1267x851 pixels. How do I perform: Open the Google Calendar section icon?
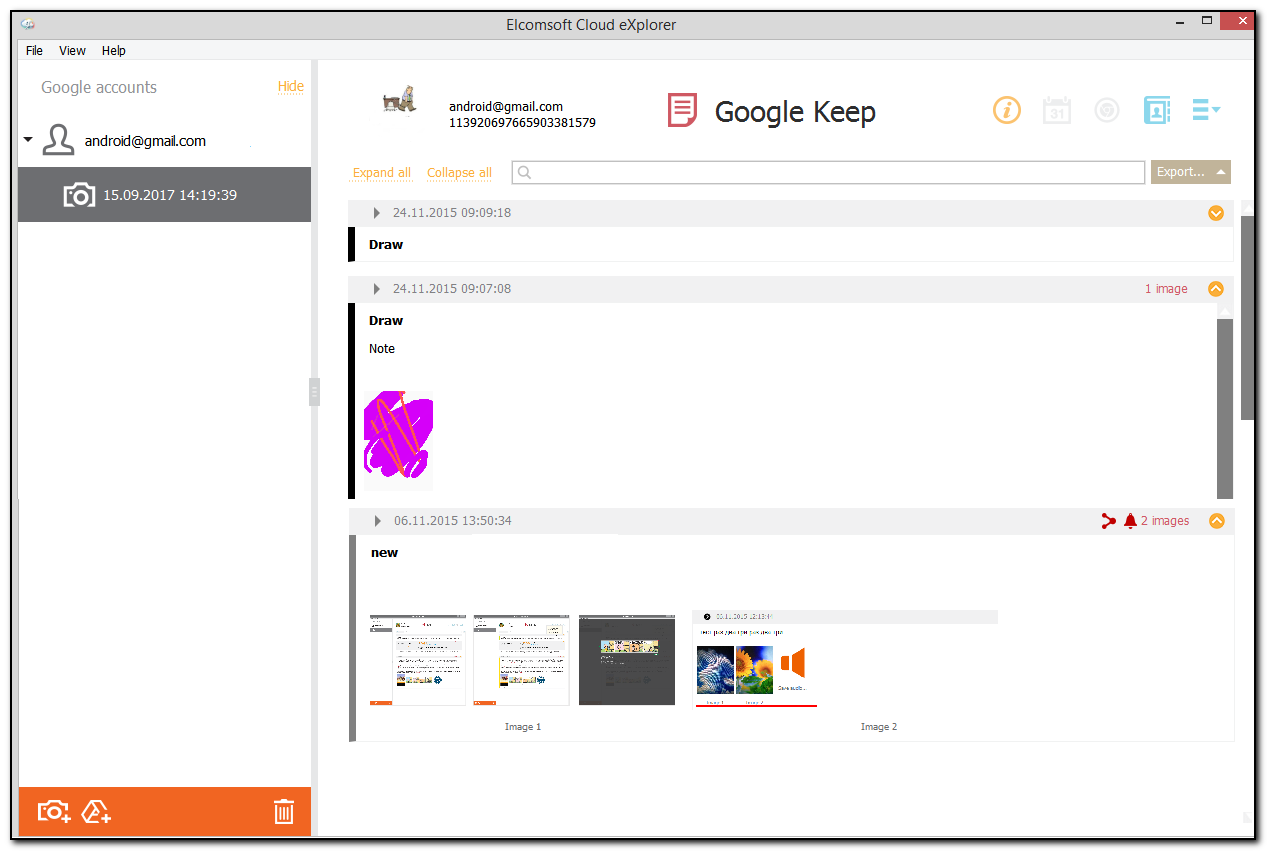pyautogui.click(x=1056, y=110)
